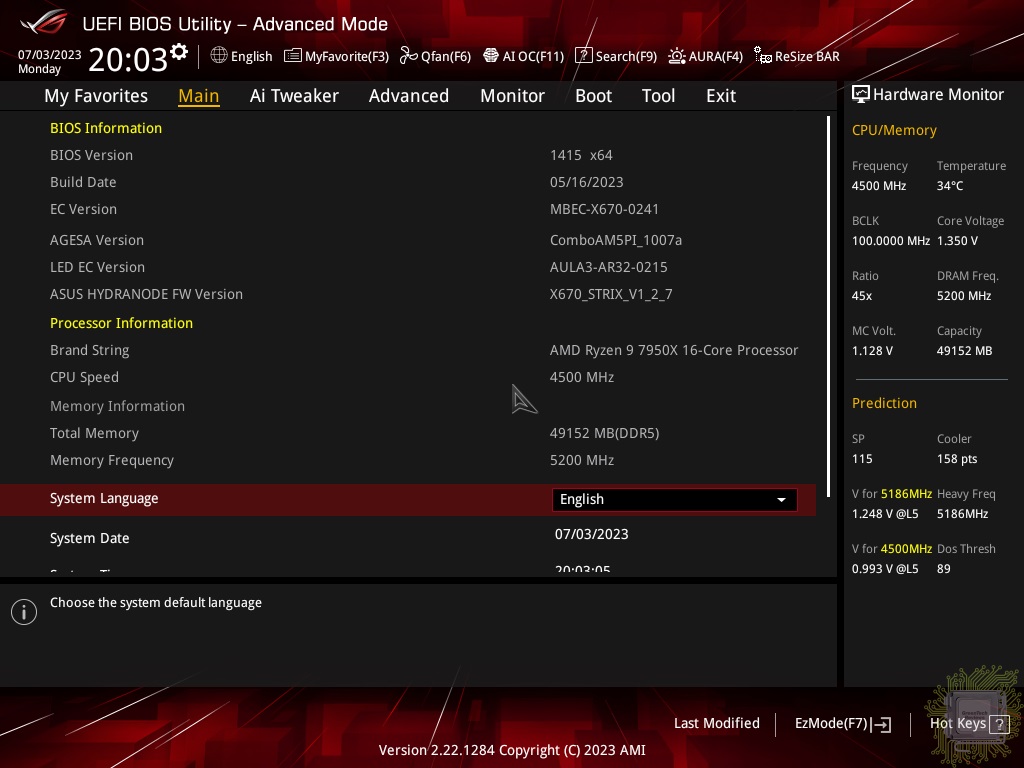Toggle ReSize BAR option

tap(797, 56)
